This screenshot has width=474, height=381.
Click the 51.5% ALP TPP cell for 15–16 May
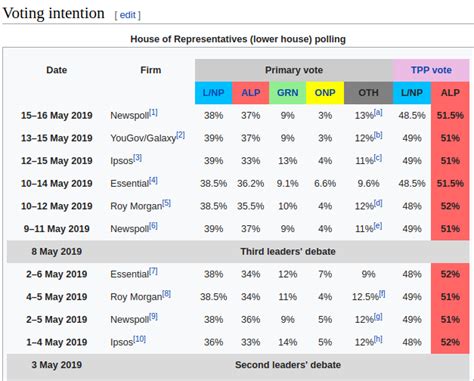pyautogui.click(x=450, y=115)
